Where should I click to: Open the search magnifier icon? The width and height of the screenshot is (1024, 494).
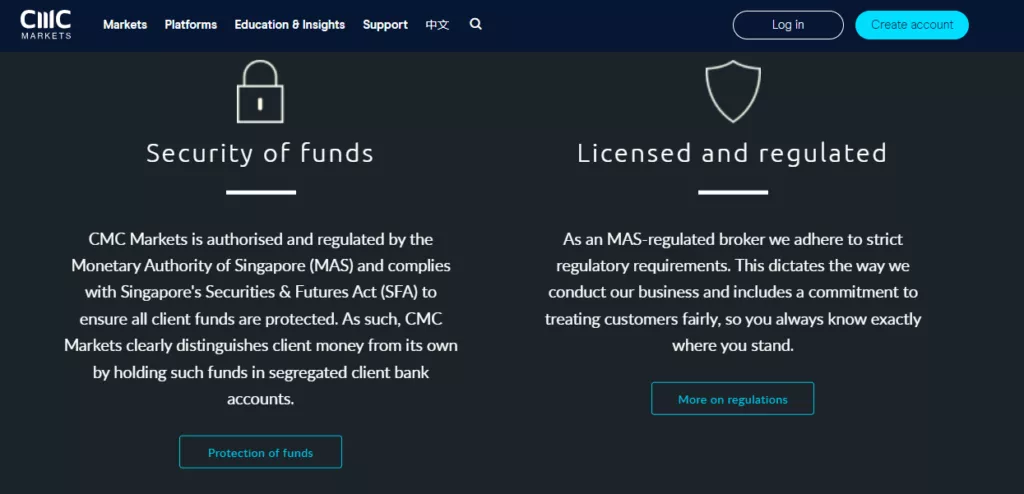point(476,24)
